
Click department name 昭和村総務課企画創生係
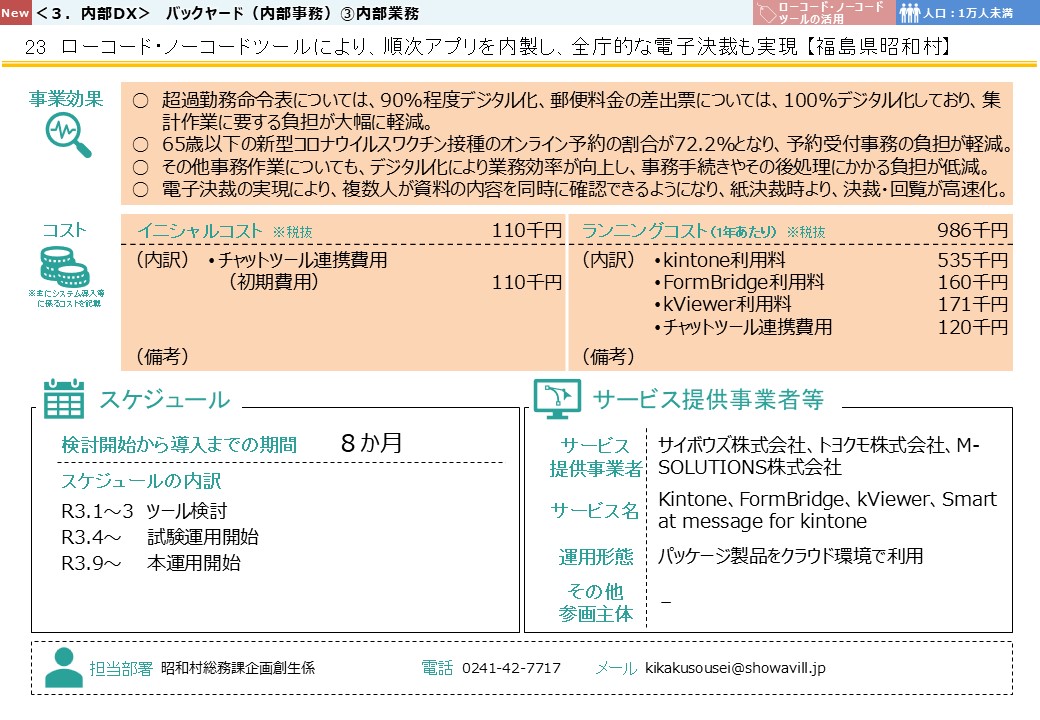(x=237, y=668)
